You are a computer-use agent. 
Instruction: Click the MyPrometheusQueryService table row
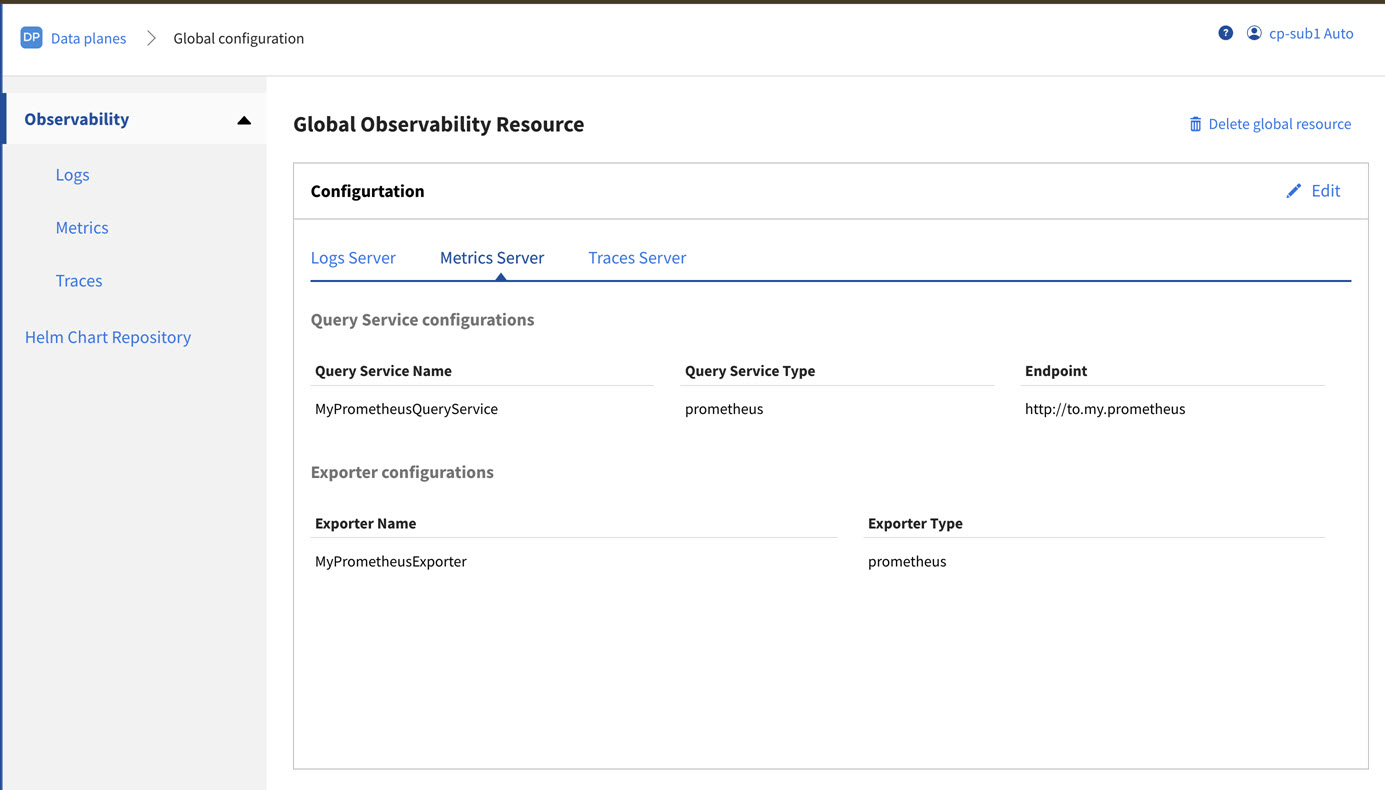pyautogui.click(x=406, y=409)
